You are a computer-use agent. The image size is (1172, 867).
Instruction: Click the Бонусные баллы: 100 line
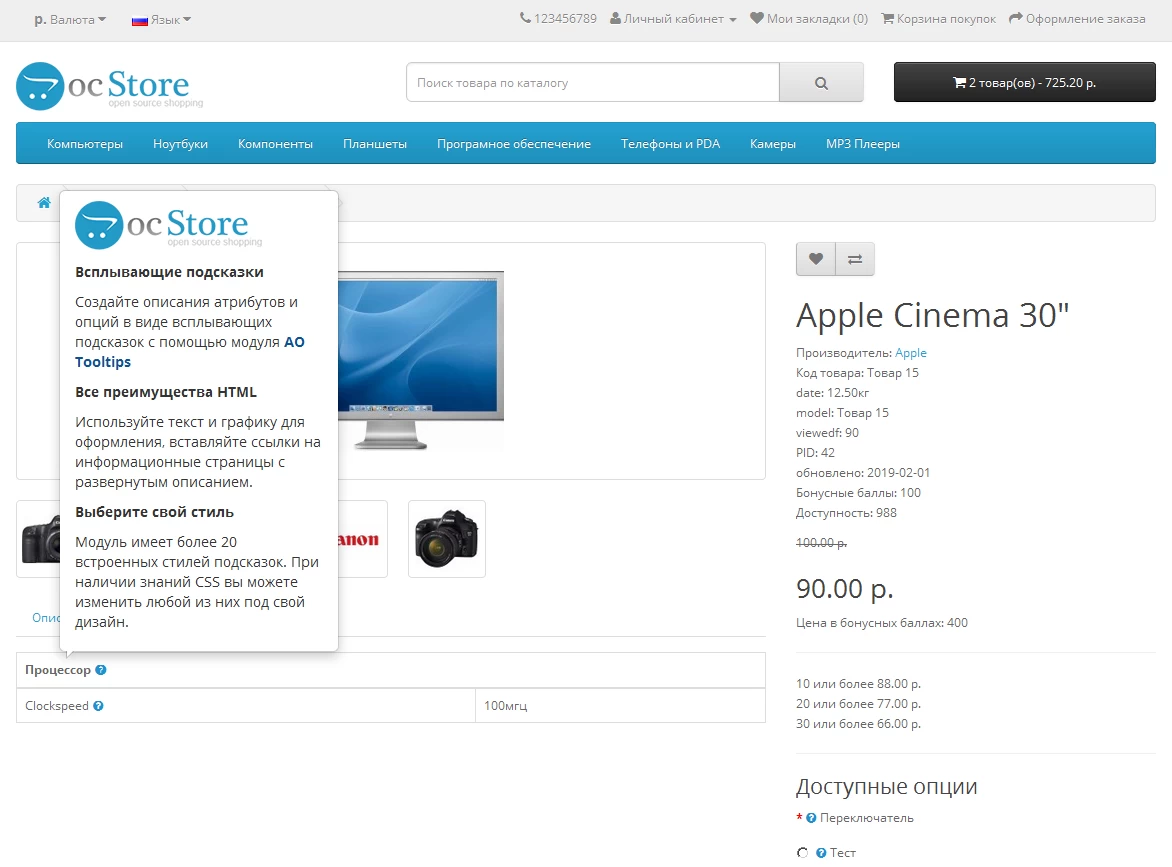(858, 493)
